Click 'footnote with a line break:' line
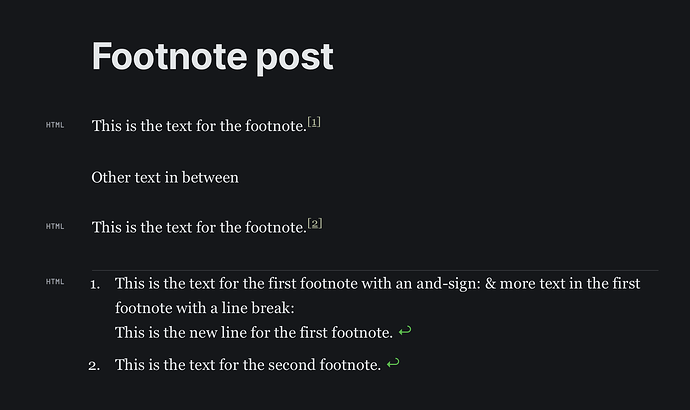690x410 pixels. point(205,308)
